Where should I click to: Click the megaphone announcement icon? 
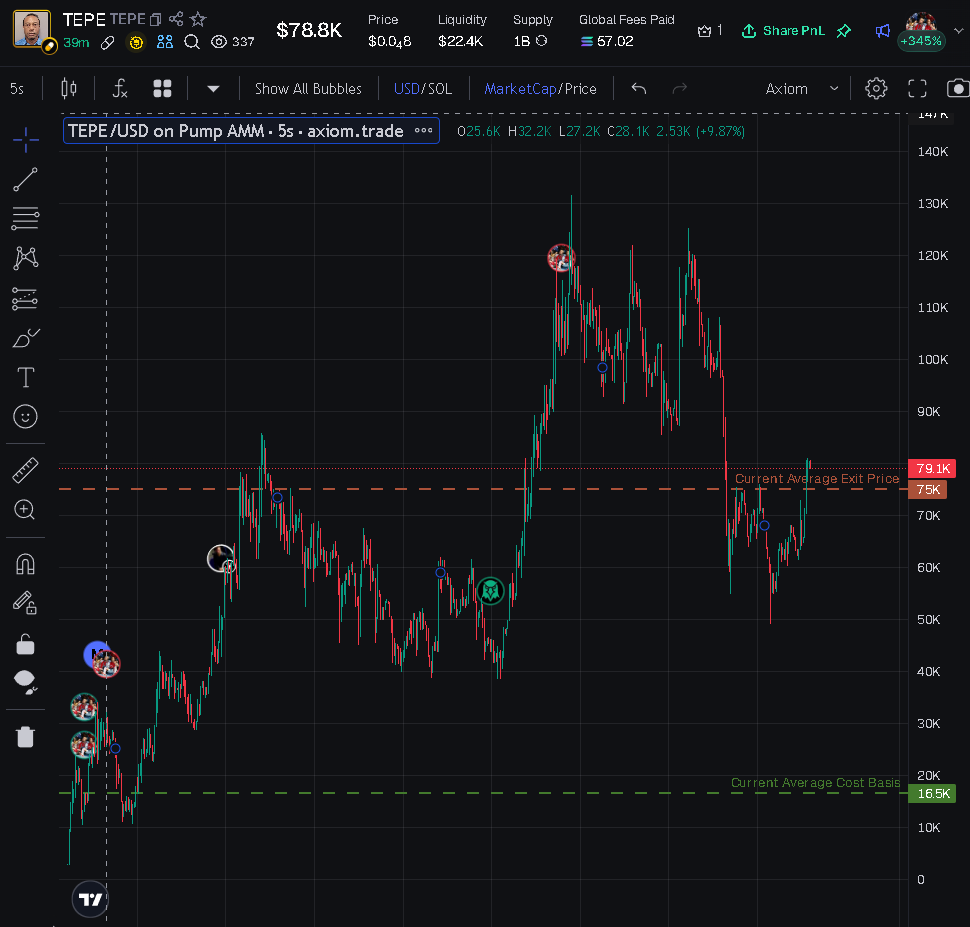(x=883, y=31)
